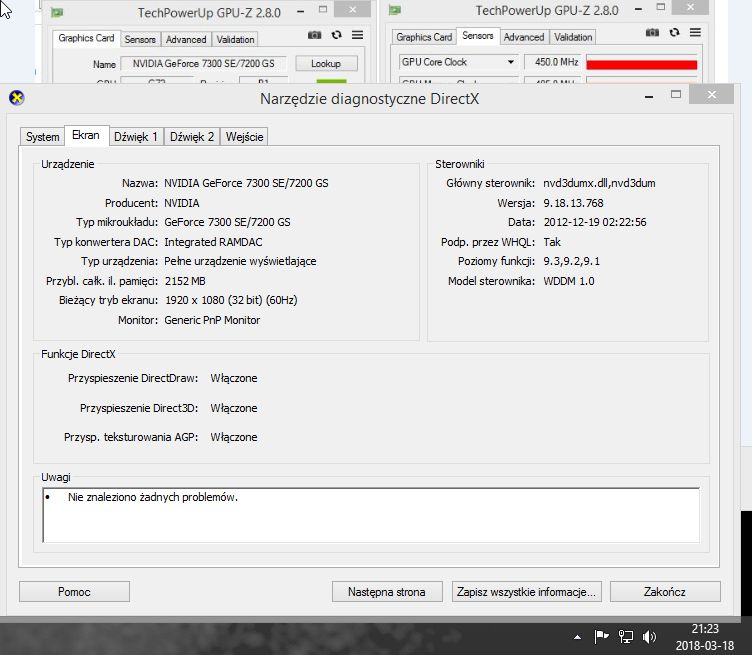
Task: Open Validation tab in left GPU-Z window
Action: 235,39
